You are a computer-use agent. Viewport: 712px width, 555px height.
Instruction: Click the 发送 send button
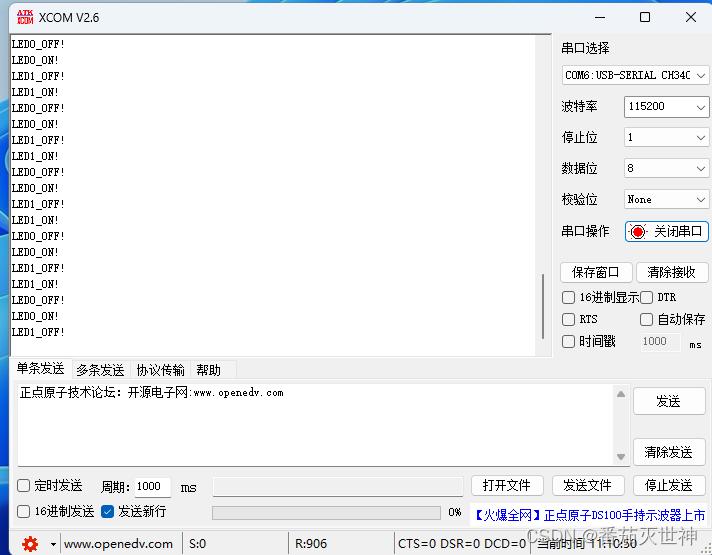pos(669,401)
